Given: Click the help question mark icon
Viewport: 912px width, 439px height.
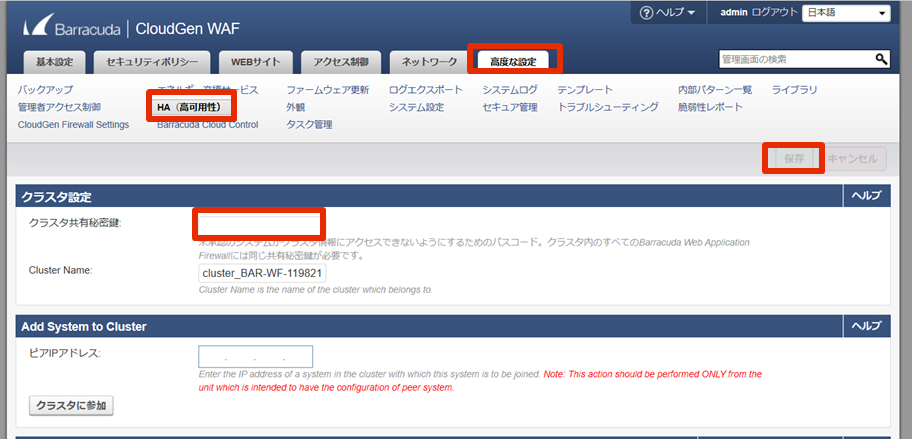Looking at the screenshot, I should (646, 13).
